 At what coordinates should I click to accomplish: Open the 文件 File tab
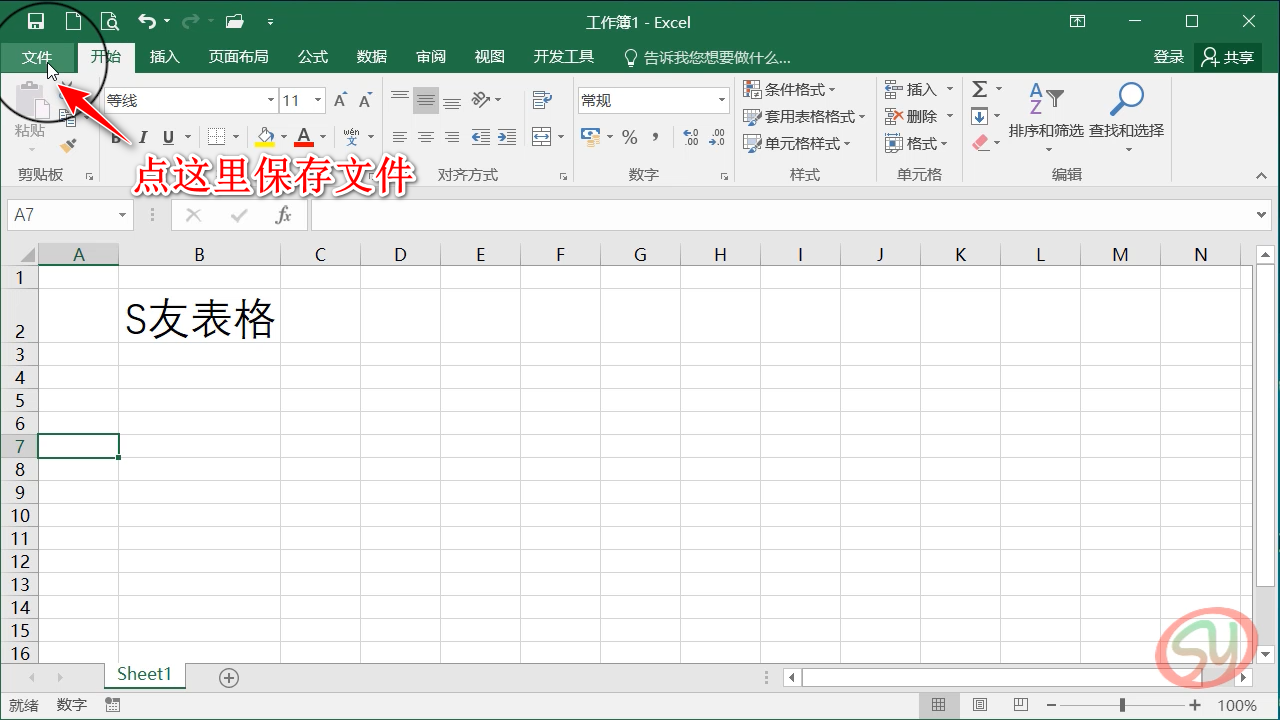[x=37, y=57]
